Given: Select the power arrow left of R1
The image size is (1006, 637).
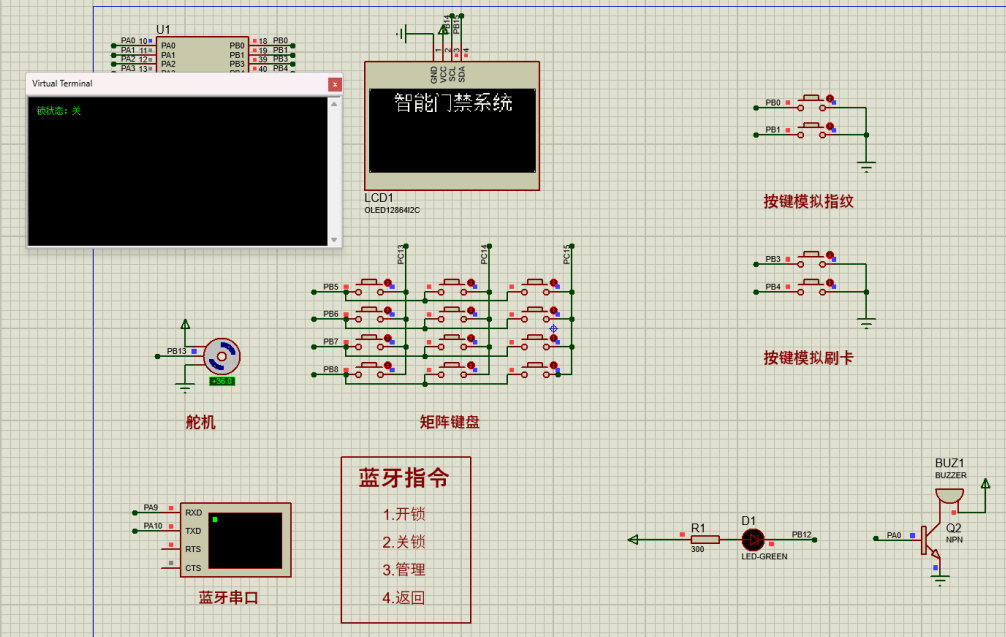Looking at the screenshot, I should point(632,540).
